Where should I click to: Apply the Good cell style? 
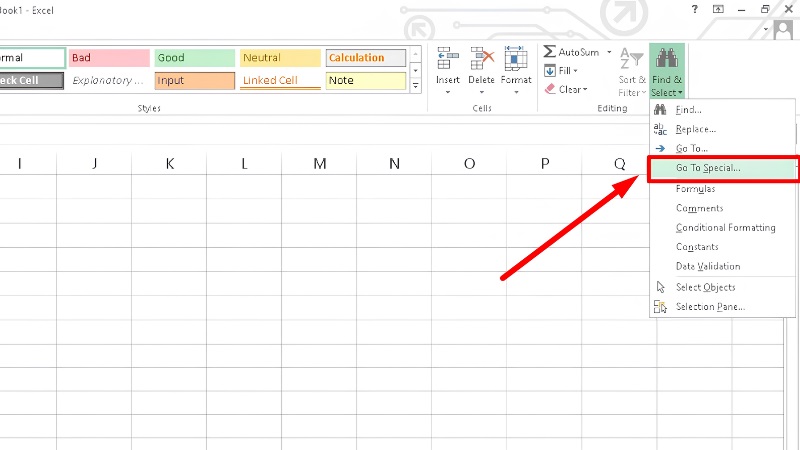click(x=195, y=58)
